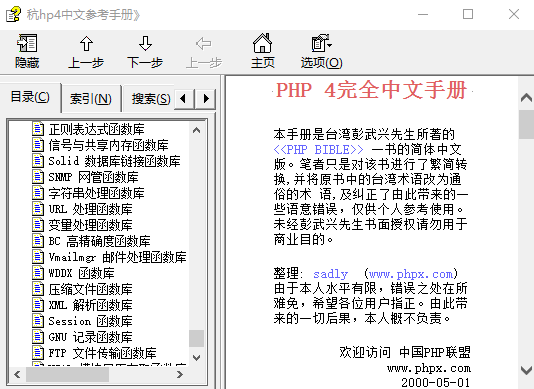Select 压缩文件函数库 topic
Screen dimensions: 534x389
click(90, 290)
